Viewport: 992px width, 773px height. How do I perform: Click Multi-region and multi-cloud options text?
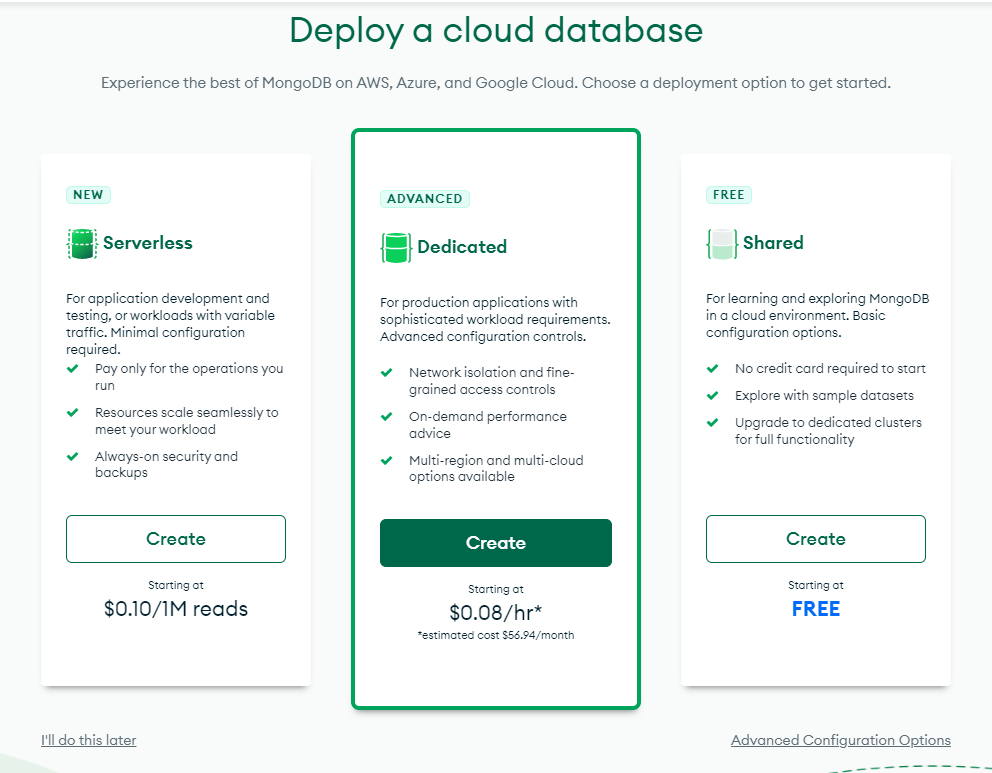point(496,468)
